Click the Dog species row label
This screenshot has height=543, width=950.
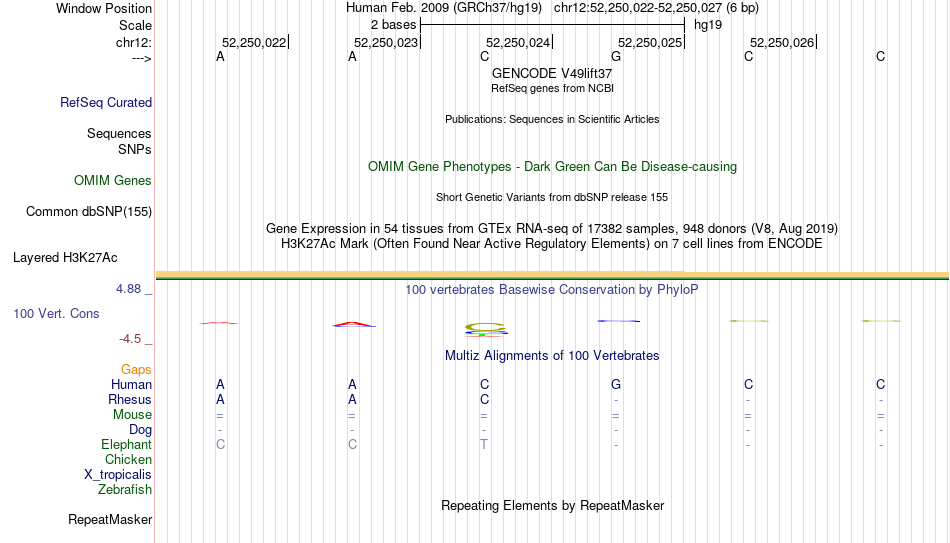pyautogui.click(x=141, y=430)
